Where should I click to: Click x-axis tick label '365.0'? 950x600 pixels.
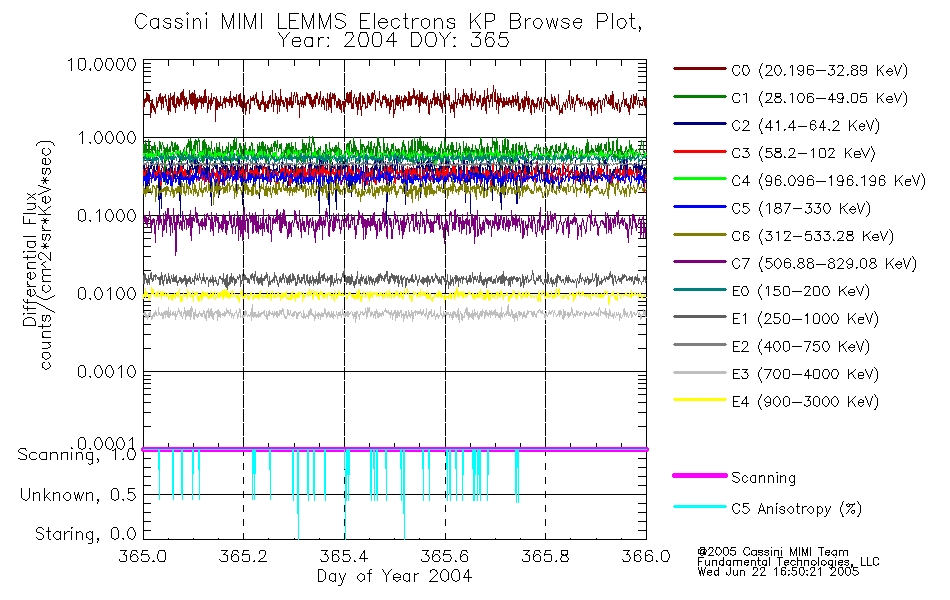(142, 556)
